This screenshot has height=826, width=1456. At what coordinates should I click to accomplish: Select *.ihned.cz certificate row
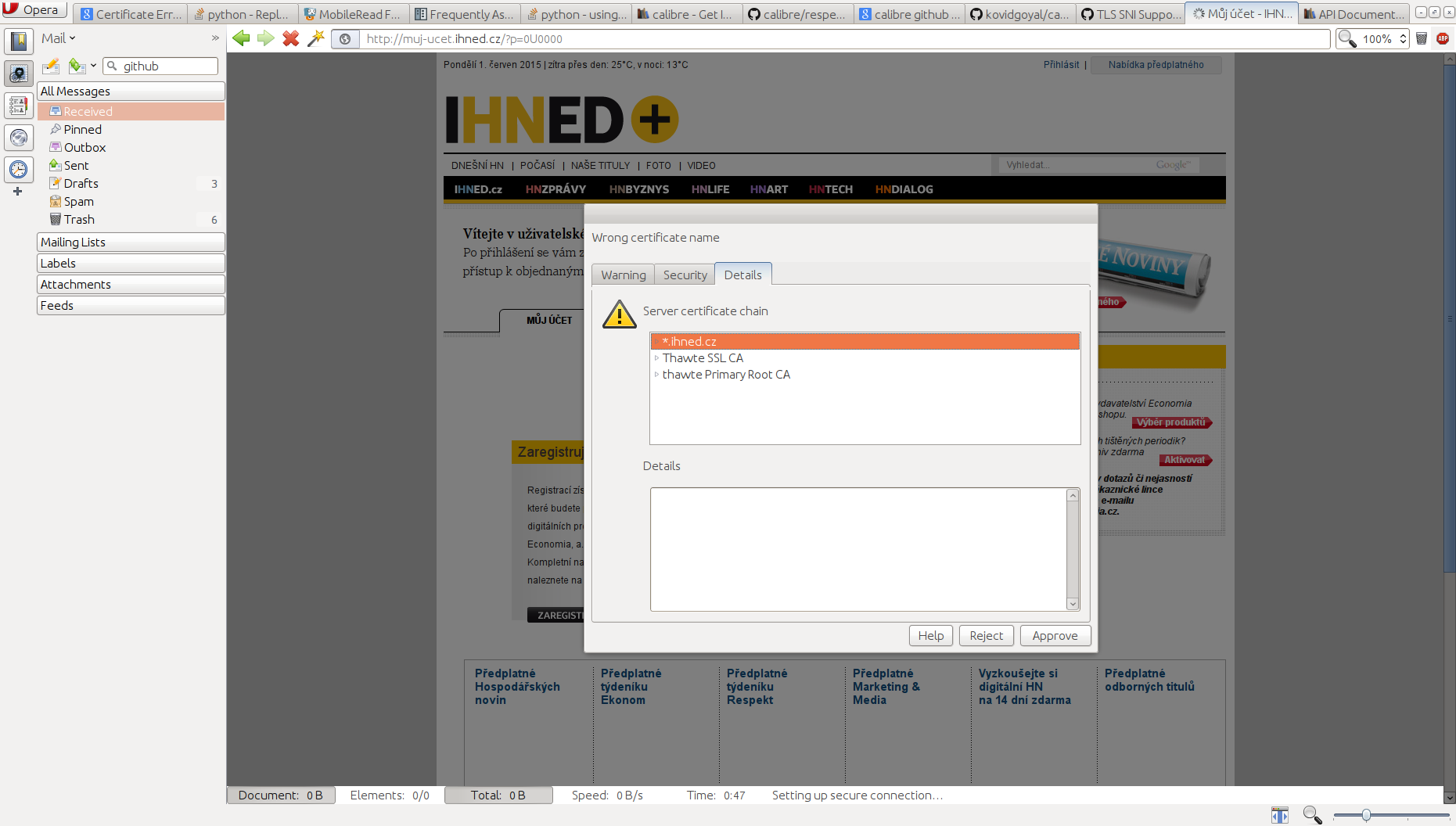click(x=865, y=342)
